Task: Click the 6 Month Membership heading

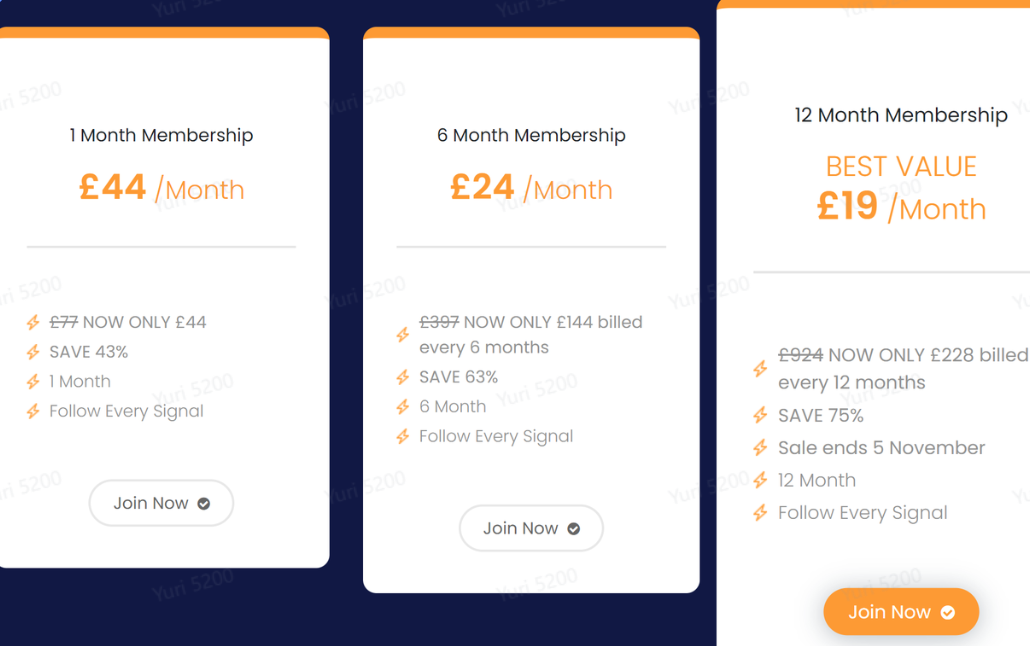Action: point(531,135)
